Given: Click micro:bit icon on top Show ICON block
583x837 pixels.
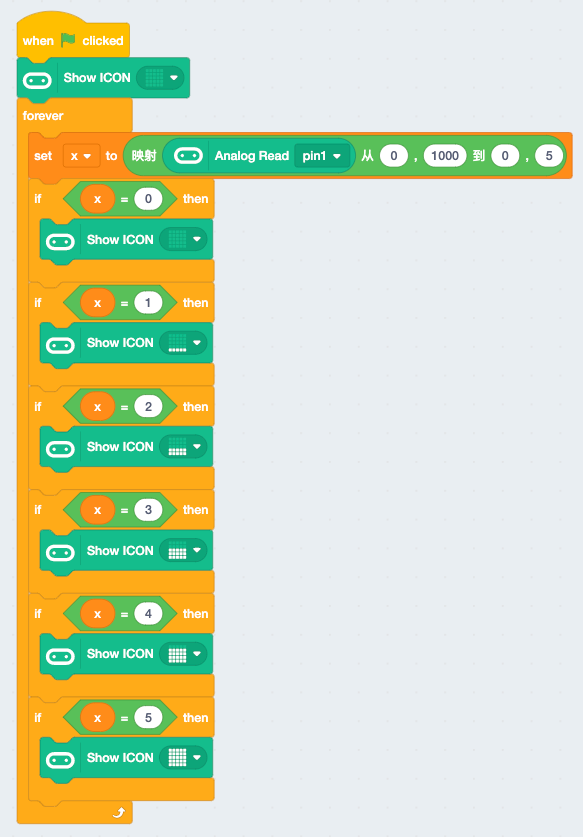Looking at the screenshot, I should pos(37,81).
